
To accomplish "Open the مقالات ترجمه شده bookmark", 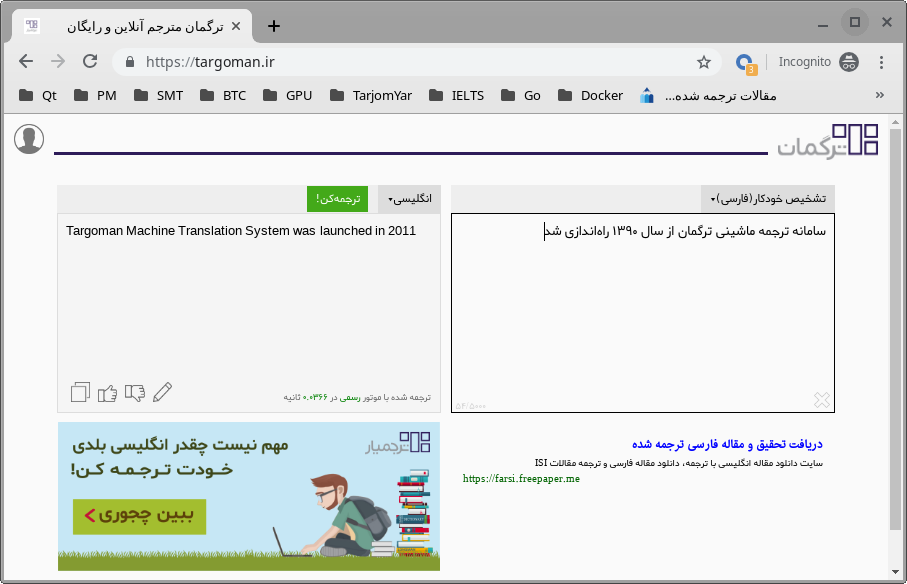I will point(708,95).
